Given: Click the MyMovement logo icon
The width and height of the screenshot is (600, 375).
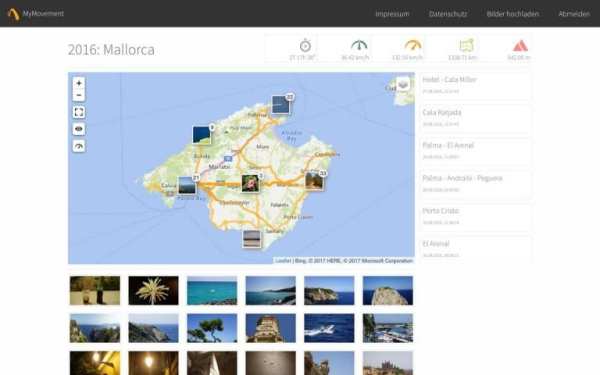Looking at the screenshot, I should click(13, 14).
